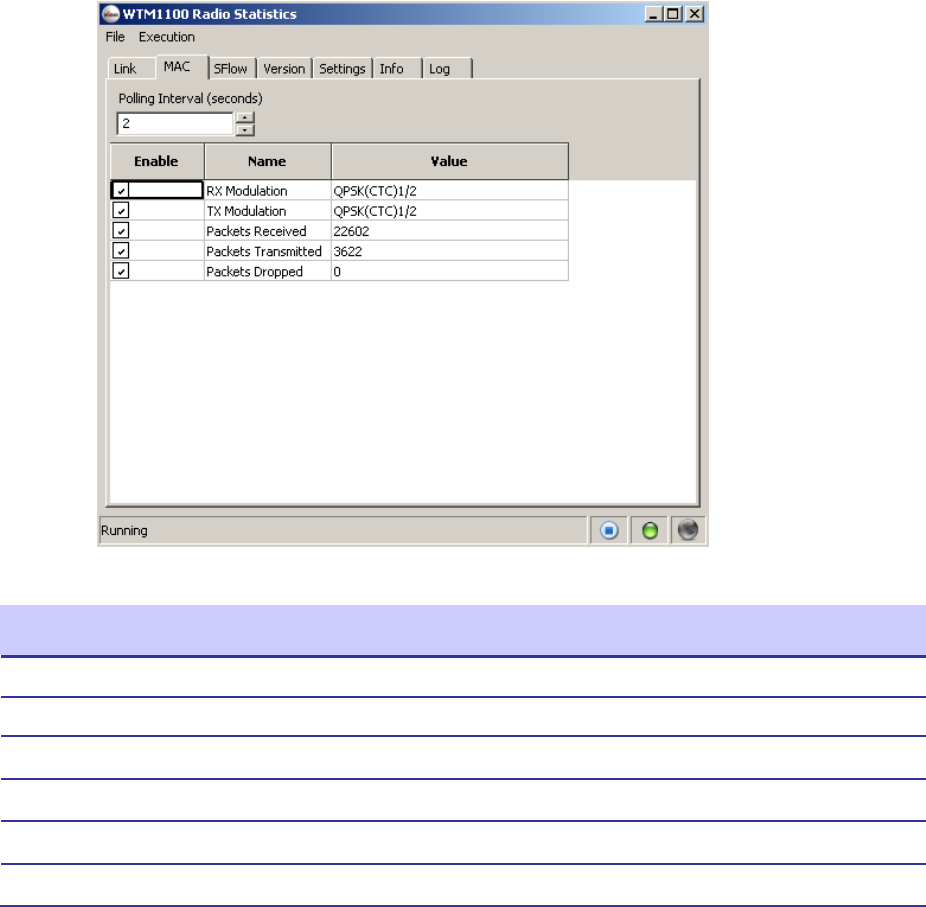Disable the Packets Dropped checkbox
Image resolution: width=926 pixels, height=907 pixels.
pyautogui.click(x=121, y=270)
